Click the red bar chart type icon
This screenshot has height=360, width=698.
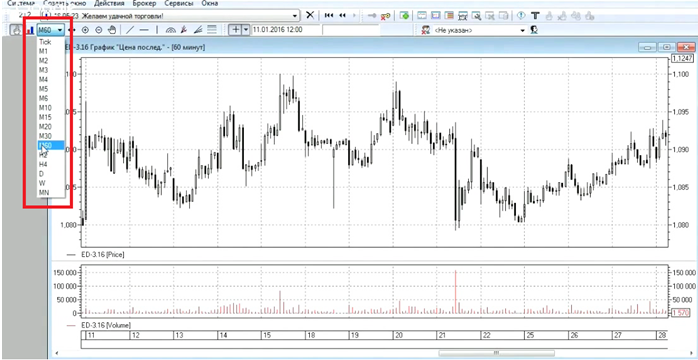coord(30,30)
